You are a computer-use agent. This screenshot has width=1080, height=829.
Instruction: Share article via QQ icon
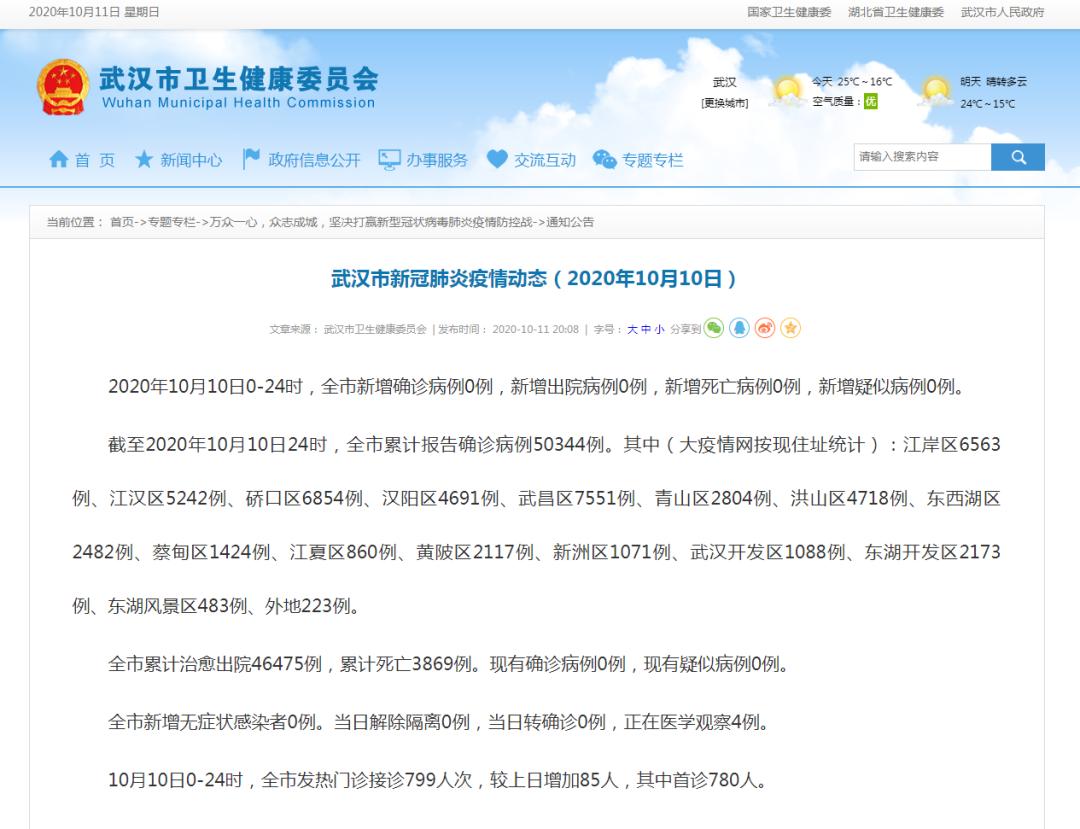point(740,328)
